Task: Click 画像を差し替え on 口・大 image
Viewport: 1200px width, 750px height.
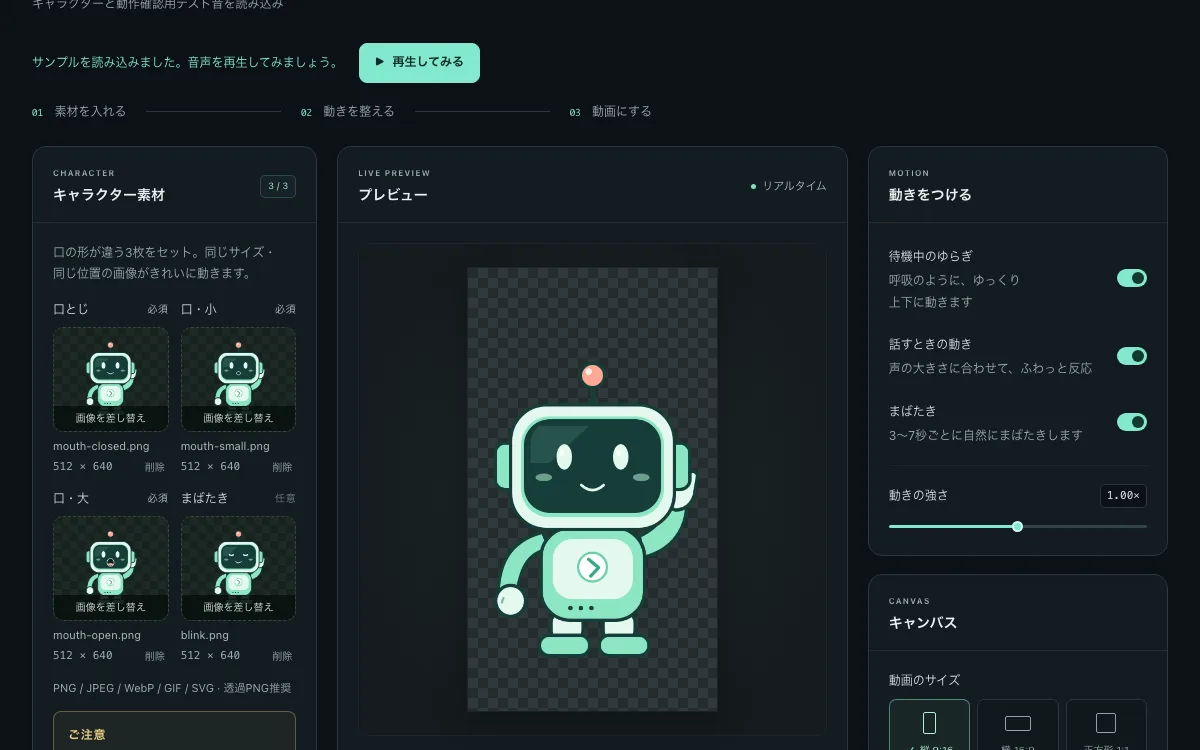Action: pos(111,607)
